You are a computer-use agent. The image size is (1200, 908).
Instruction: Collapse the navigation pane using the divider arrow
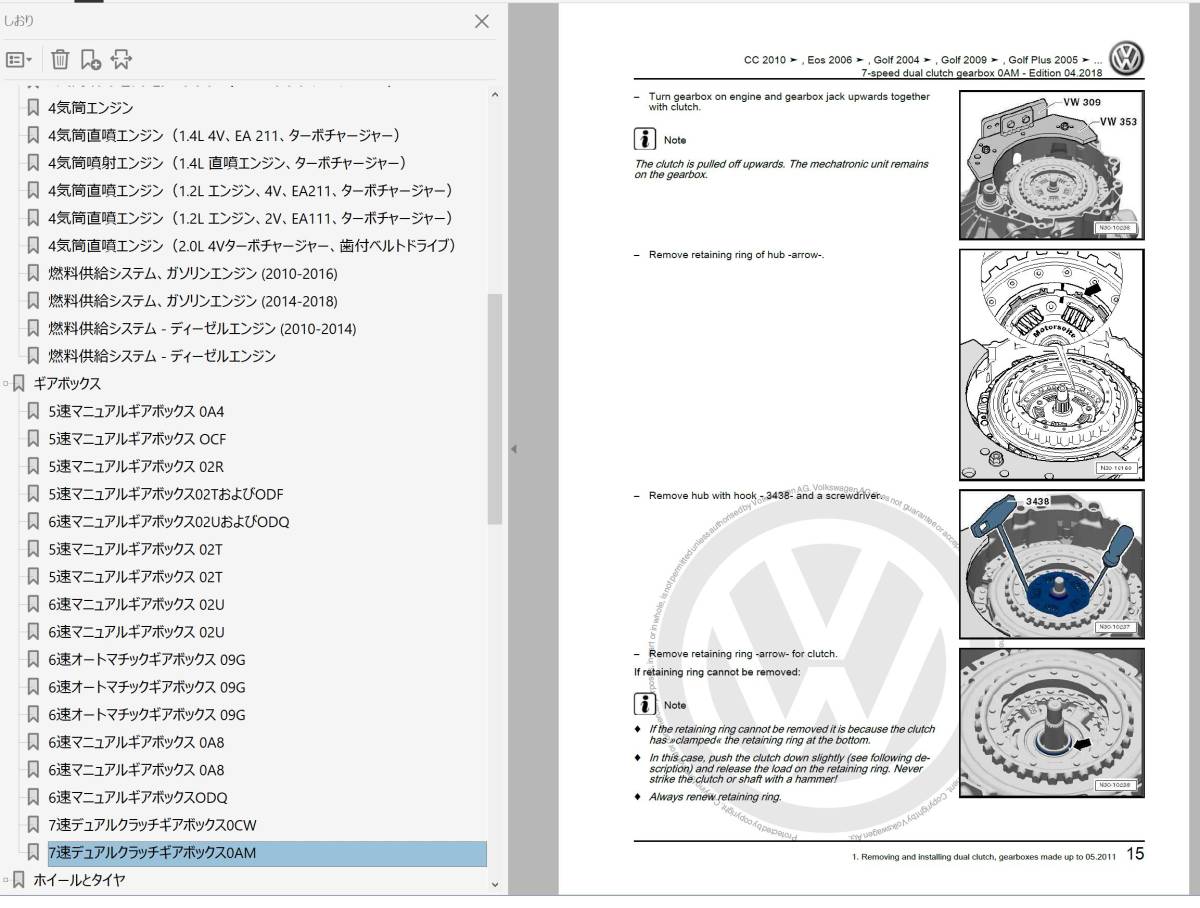tap(514, 449)
